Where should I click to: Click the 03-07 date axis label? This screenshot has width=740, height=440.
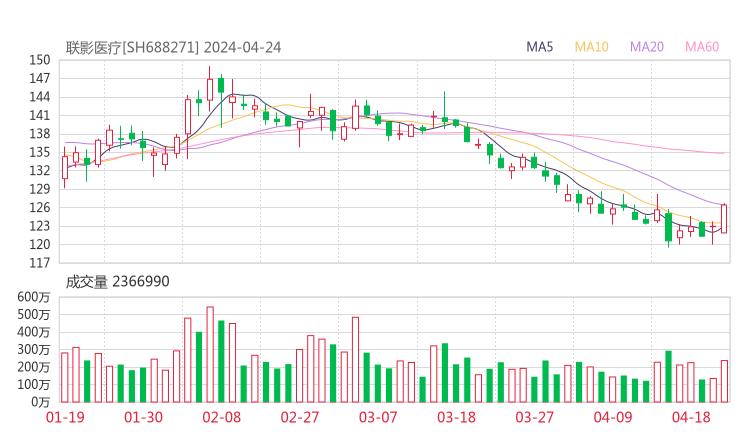[x=378, y=417]
